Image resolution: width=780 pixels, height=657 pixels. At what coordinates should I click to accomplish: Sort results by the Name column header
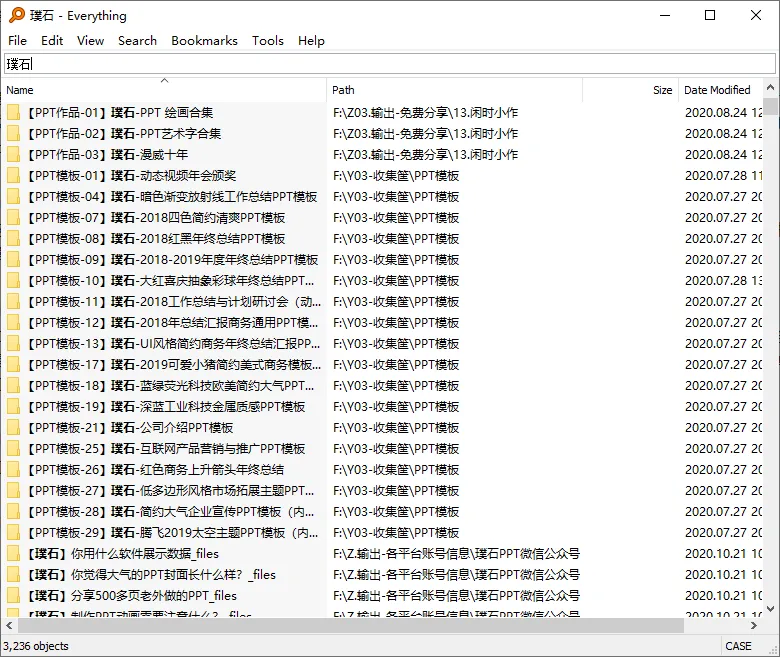coord(164,90)
